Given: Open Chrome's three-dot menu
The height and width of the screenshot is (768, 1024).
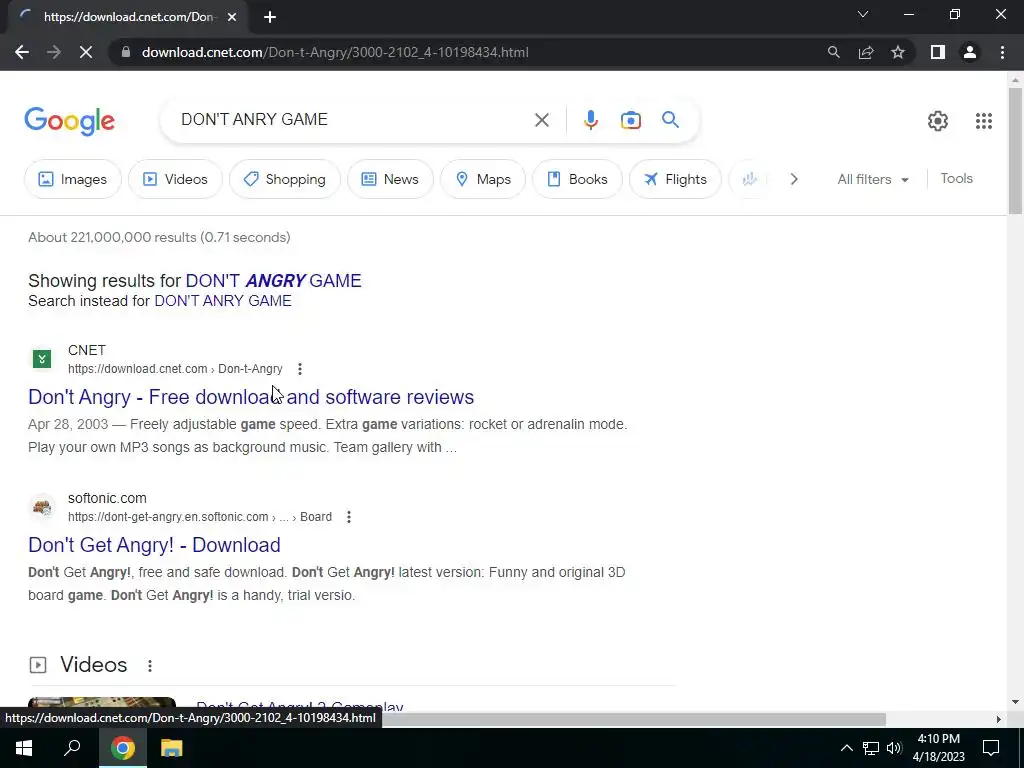Looking at the screenshot, I should (1002, 52).
